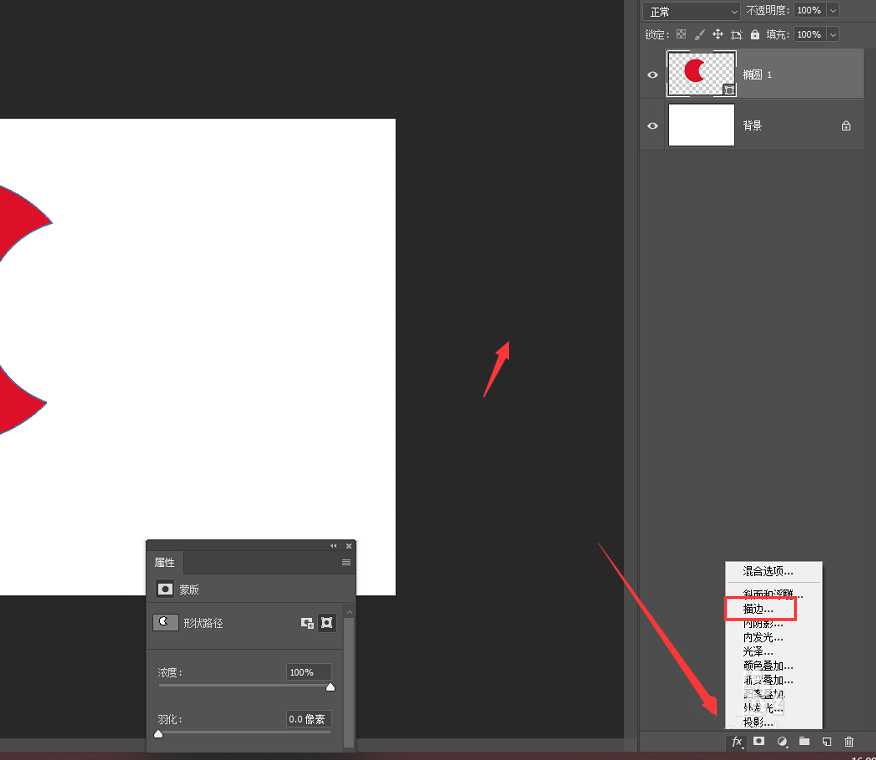
Task: Click the Add layer mask icon
Action: click(759, 742)
